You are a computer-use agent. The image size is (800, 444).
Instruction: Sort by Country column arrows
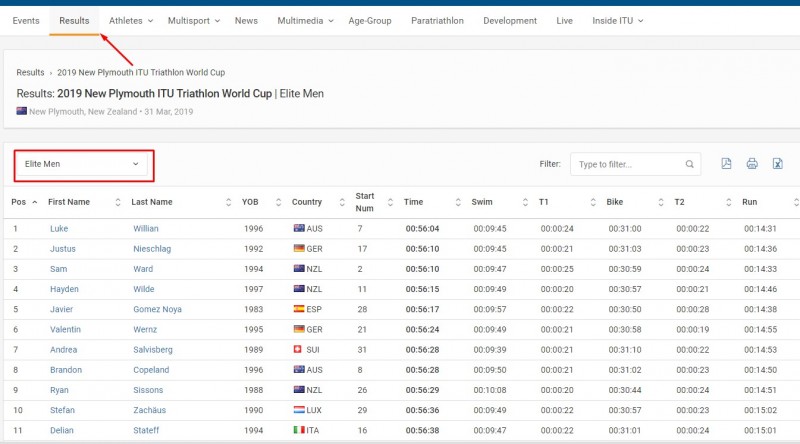[x=342, y=202]
